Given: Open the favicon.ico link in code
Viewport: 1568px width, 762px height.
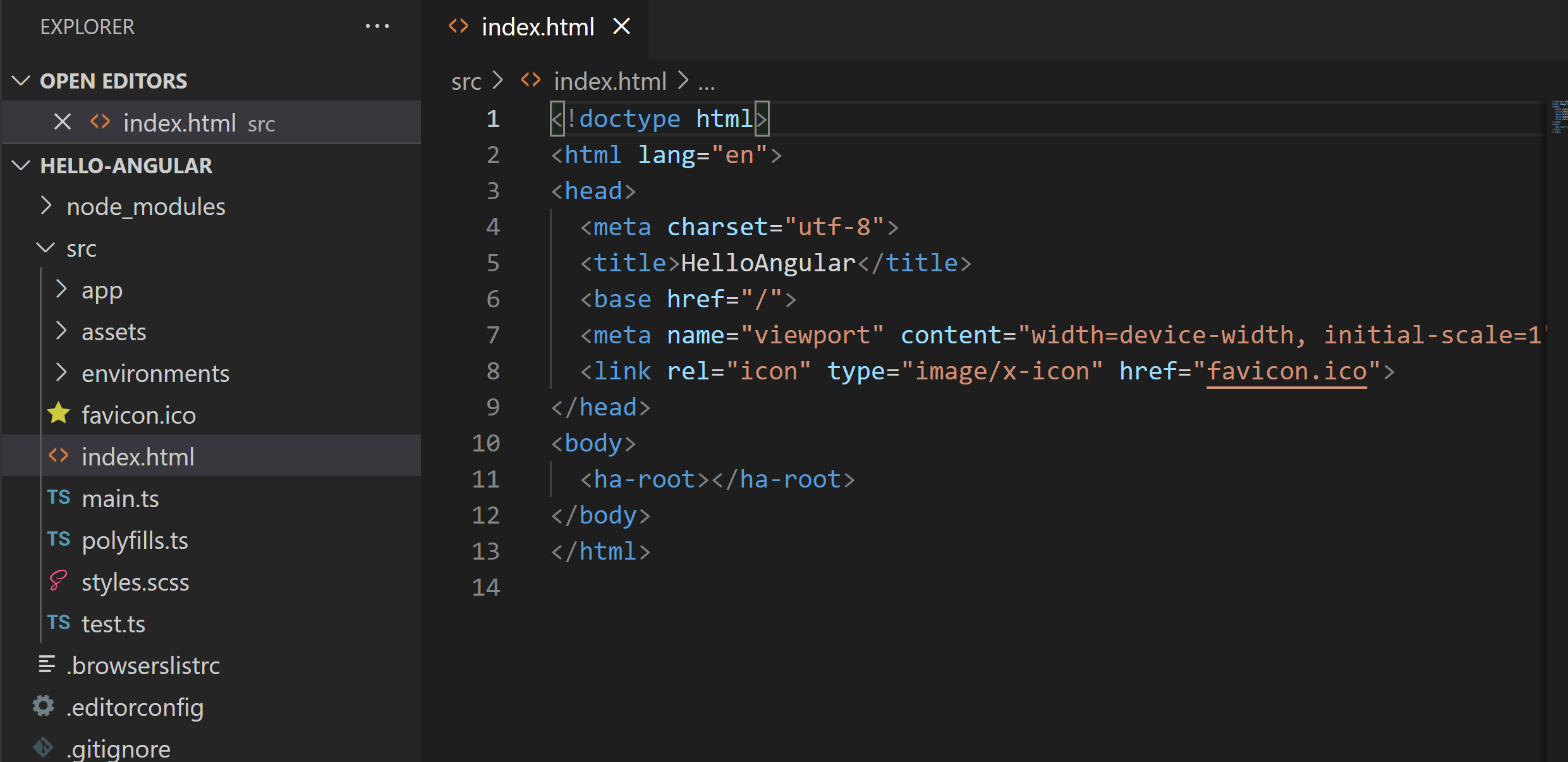Looking at the screenshot, I should (x=1286, y=371).
